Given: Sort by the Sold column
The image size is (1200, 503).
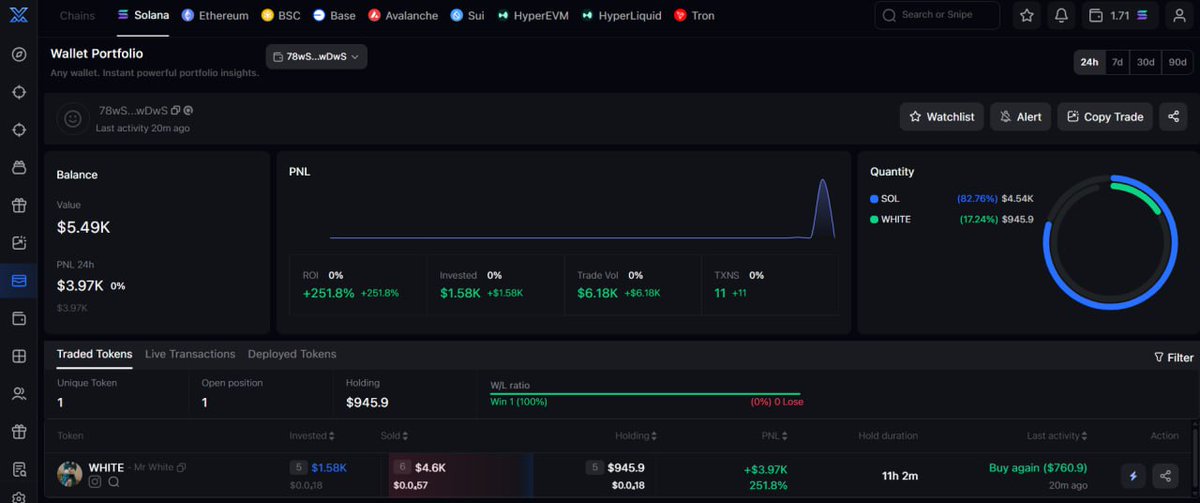Looking at the screenshot, I should (394, 436).
